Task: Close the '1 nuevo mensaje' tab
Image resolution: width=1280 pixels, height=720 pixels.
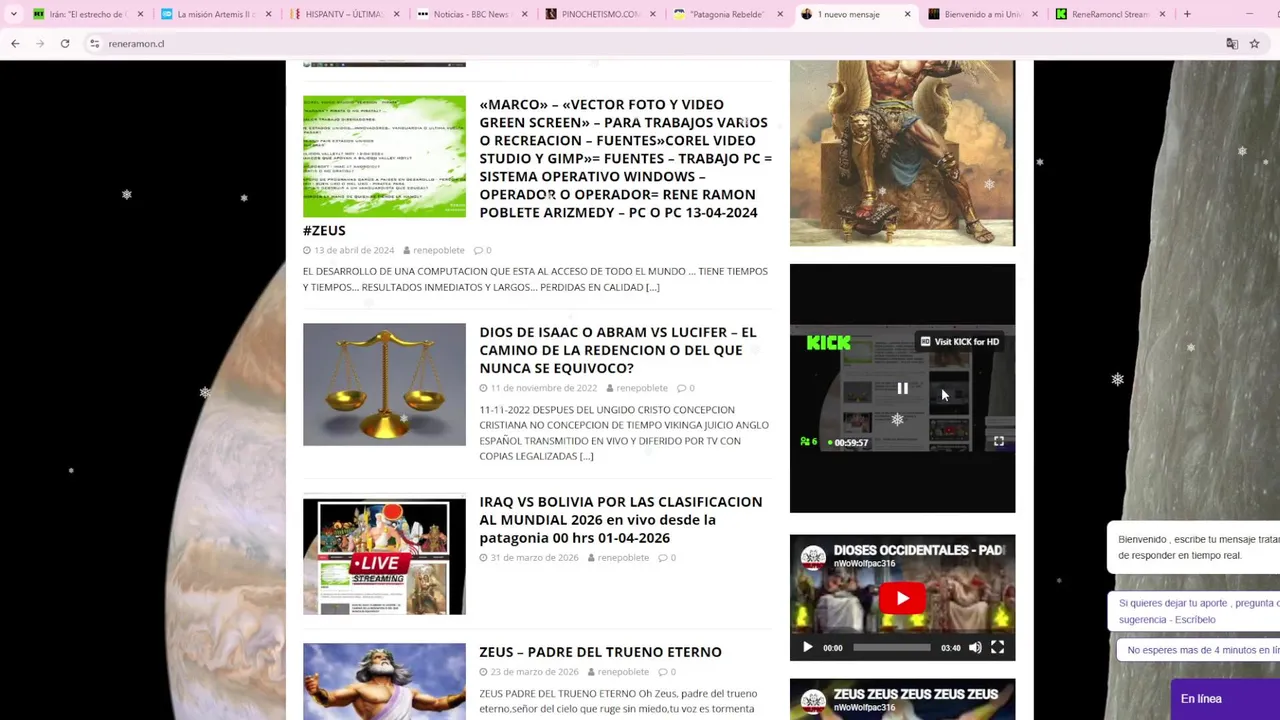Action: coord(907,14)
